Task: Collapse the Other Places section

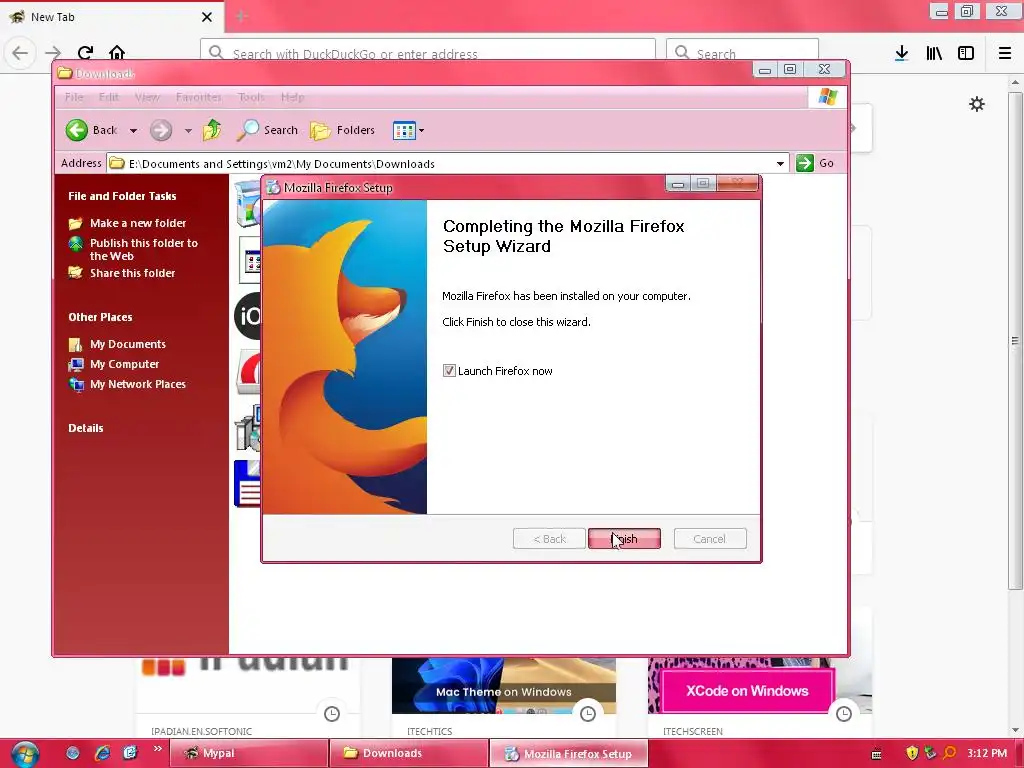Action: click(100, 317)
